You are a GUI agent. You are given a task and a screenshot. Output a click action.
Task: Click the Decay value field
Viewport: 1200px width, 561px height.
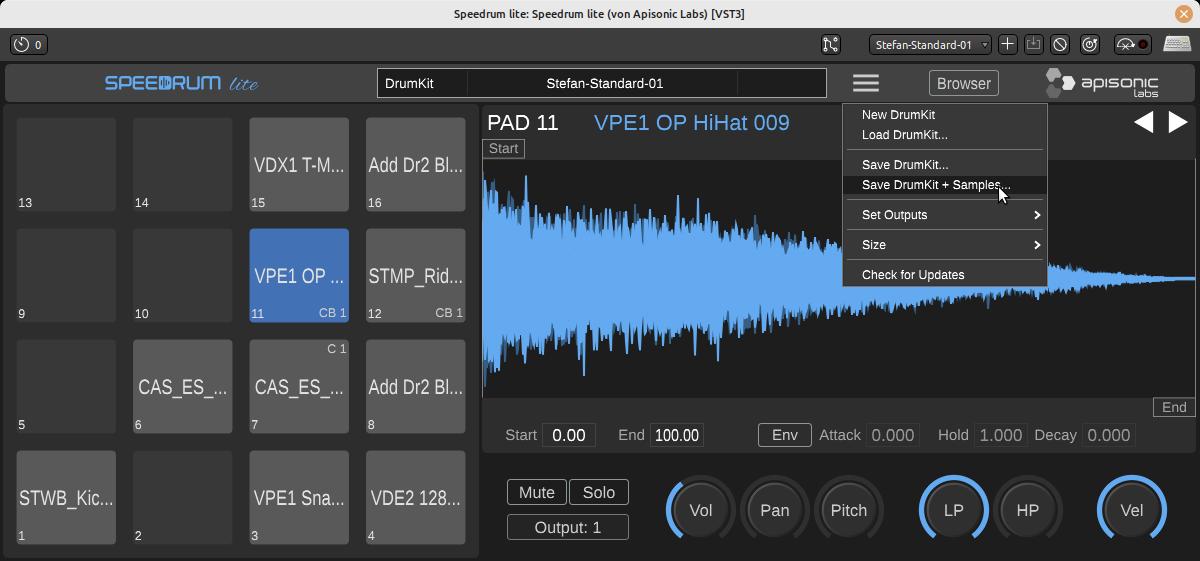[x=1108, y=435]
